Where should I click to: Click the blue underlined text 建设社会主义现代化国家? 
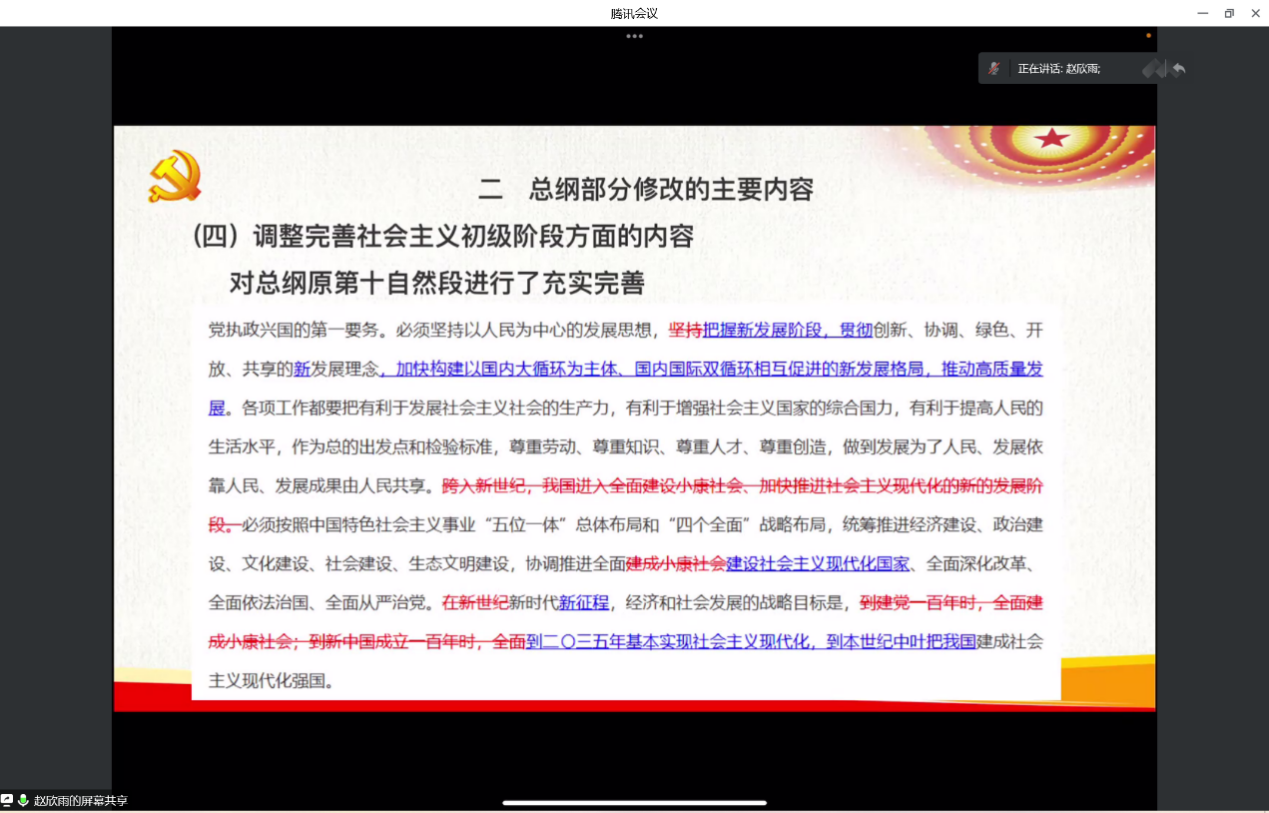tap(817, 564)
